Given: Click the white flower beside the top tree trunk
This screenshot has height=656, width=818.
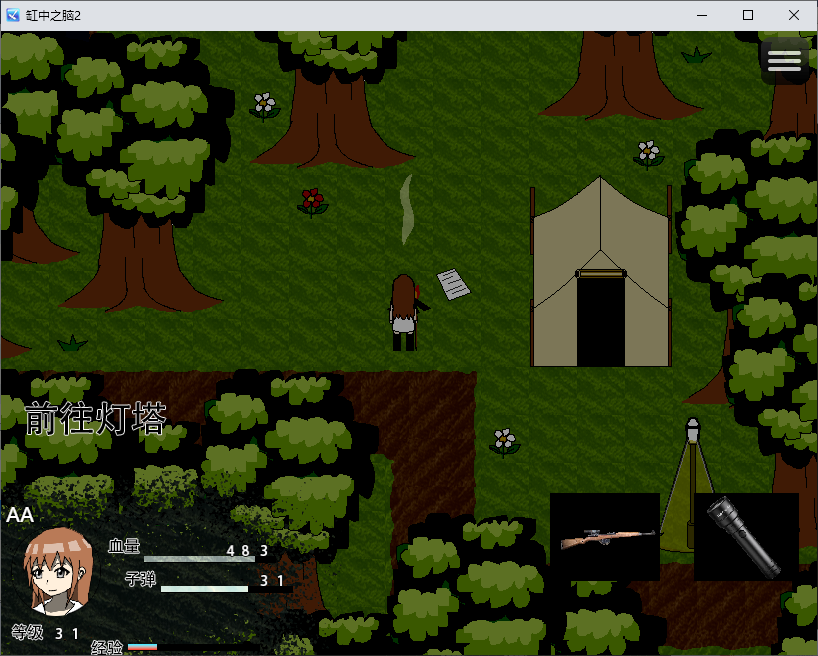Looking at the screenshot, I should [264, 106].
